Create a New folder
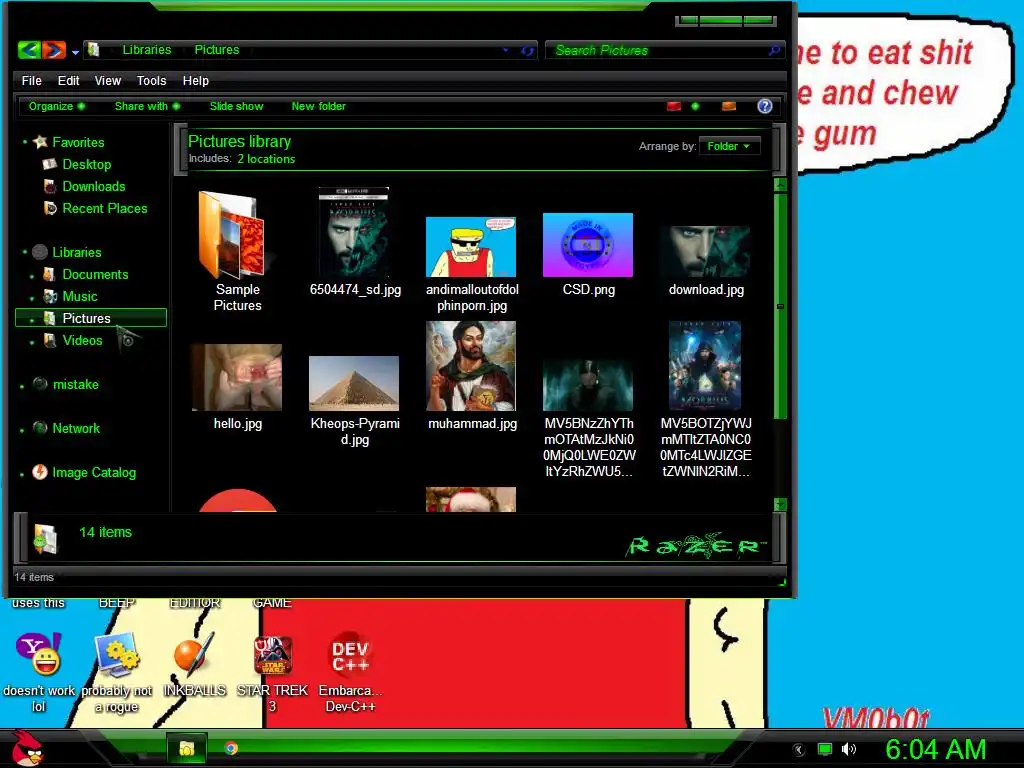This screenshot has height=768, width=1024. click(319, 106)
